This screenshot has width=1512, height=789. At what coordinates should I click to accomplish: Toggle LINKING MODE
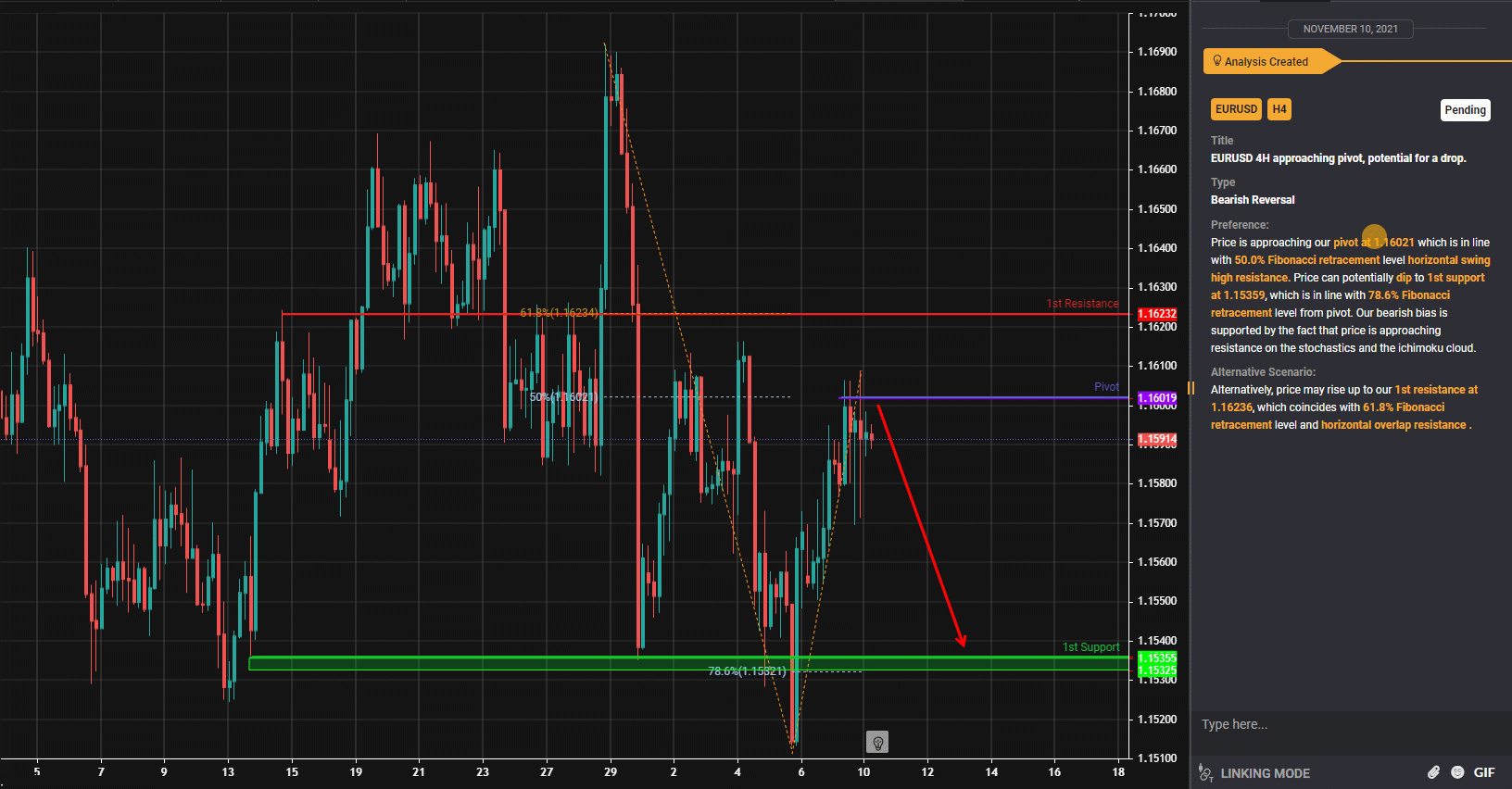[1265, 773]
